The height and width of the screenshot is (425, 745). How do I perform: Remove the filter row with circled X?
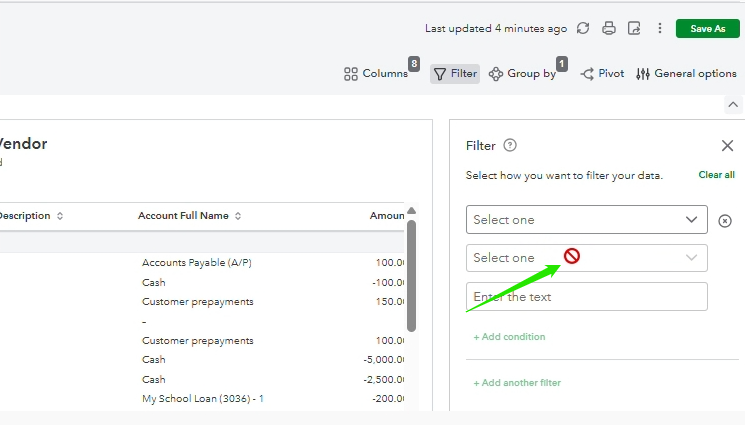[725, 221]
